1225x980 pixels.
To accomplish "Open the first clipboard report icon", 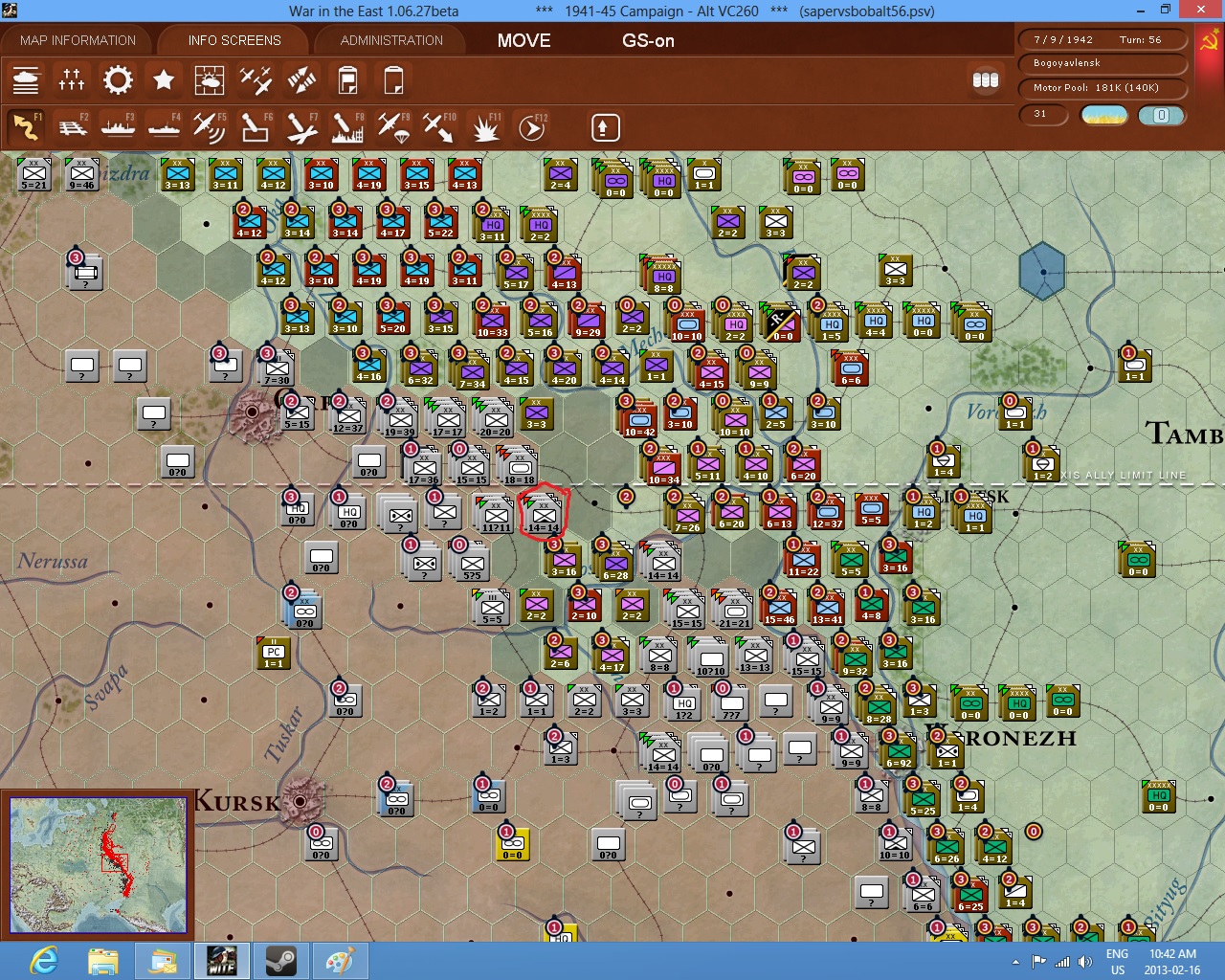I will (347, 80).
